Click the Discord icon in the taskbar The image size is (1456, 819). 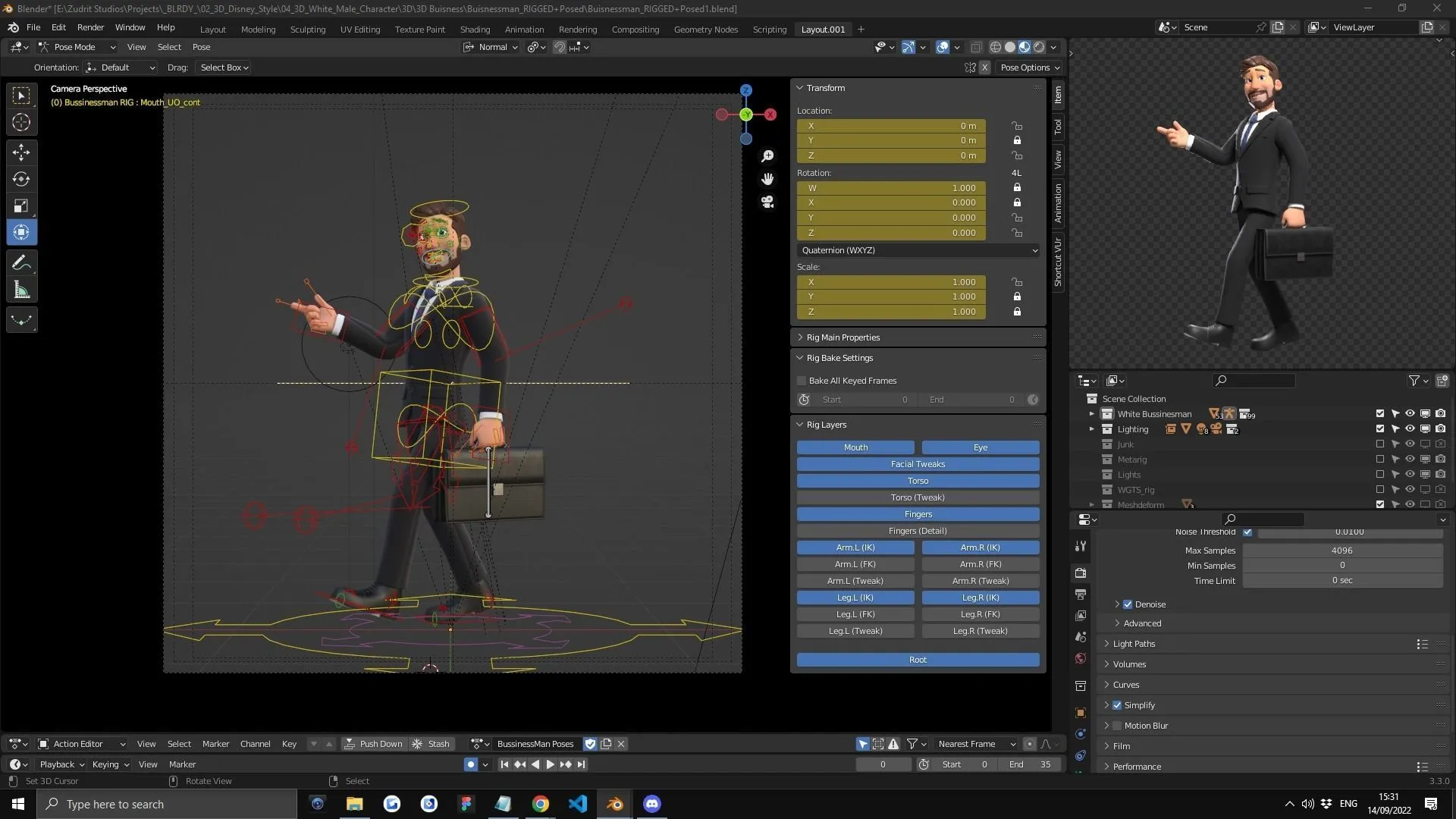tap(651, 803)
